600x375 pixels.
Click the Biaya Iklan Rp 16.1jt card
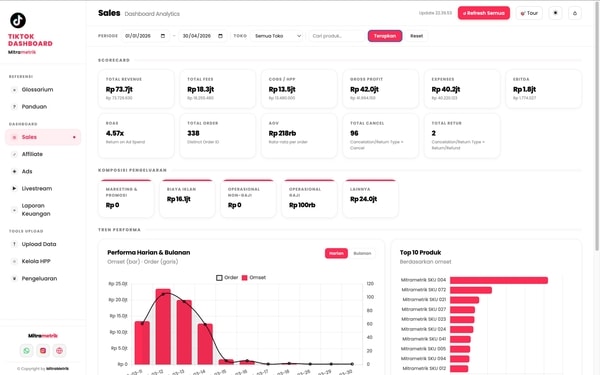pyautogui.click(x=187, y=199)
